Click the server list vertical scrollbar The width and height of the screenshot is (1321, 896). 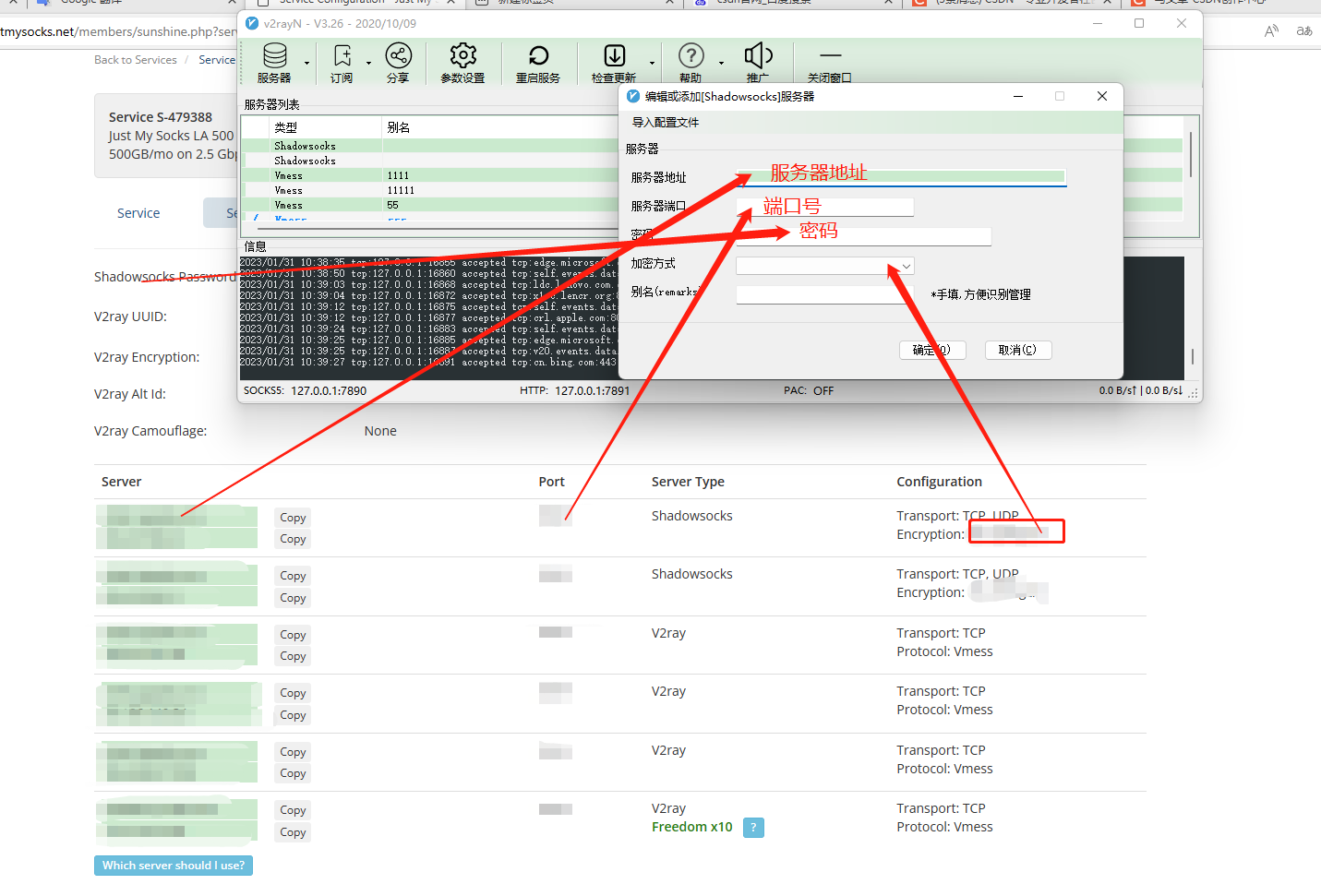coord(1191,155)
